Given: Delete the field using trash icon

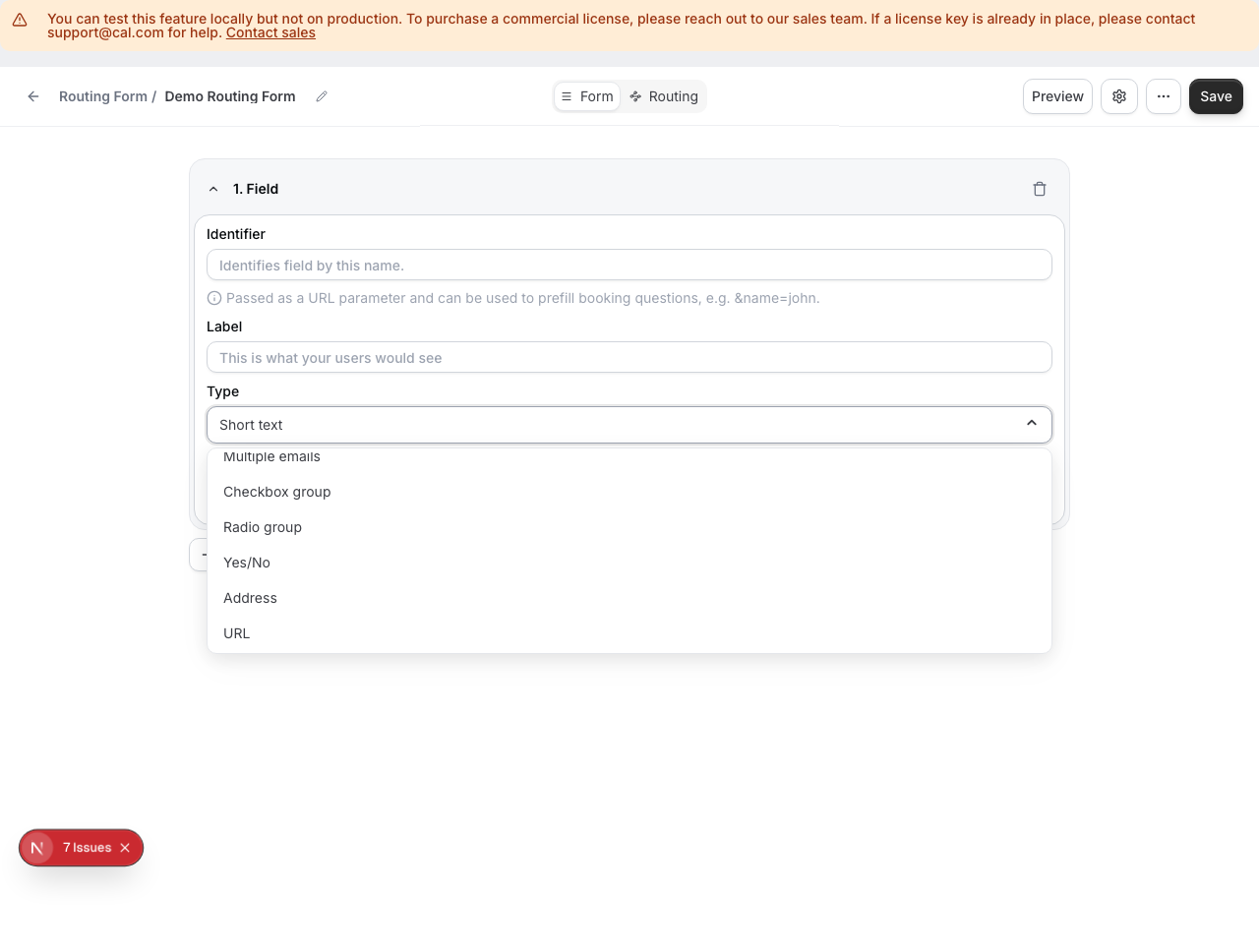Looking at the screenshot, I should [x=1040, y=189].
